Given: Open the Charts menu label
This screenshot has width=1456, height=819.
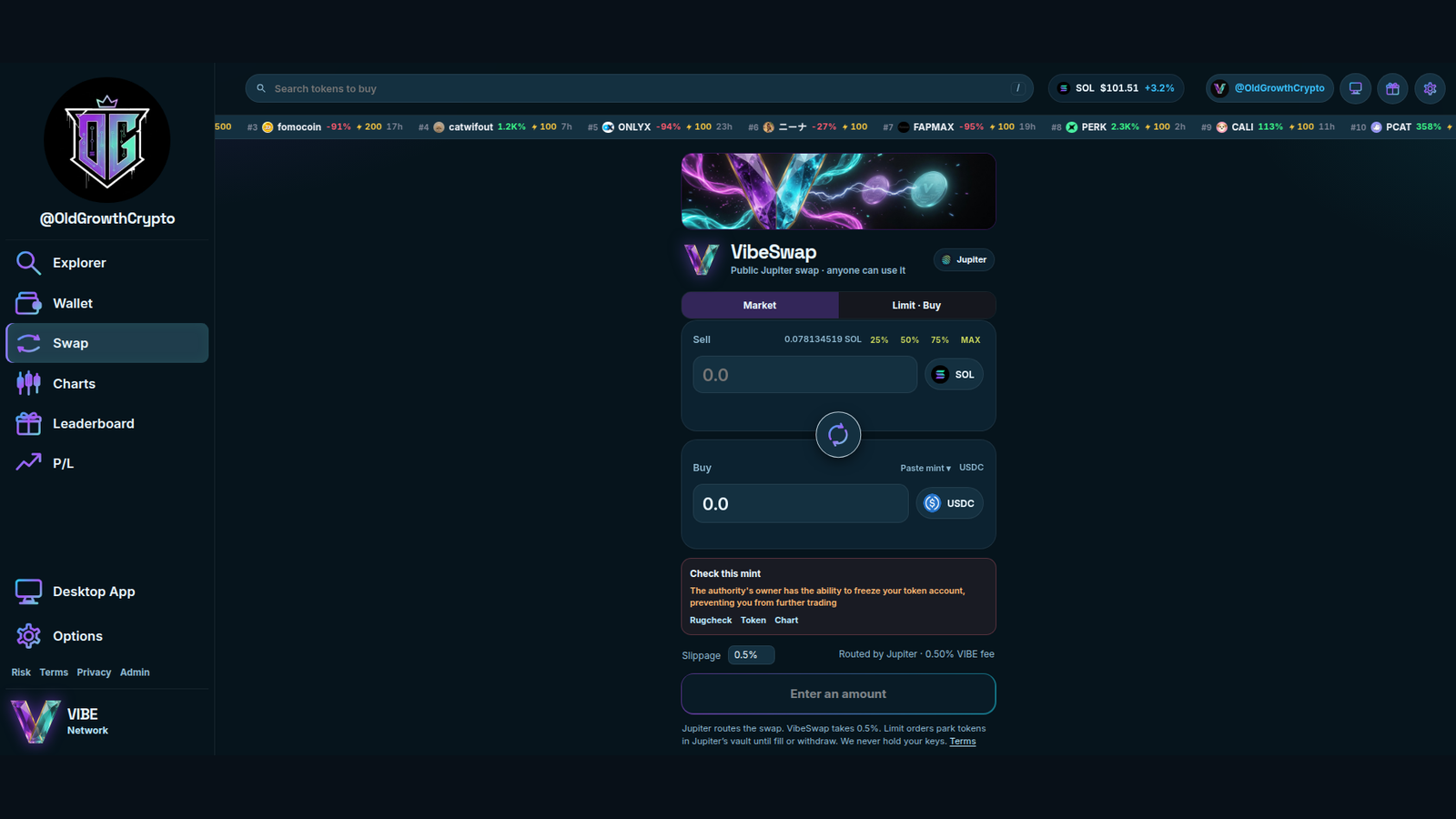Looking at the screenshot, I should (74, 383).
